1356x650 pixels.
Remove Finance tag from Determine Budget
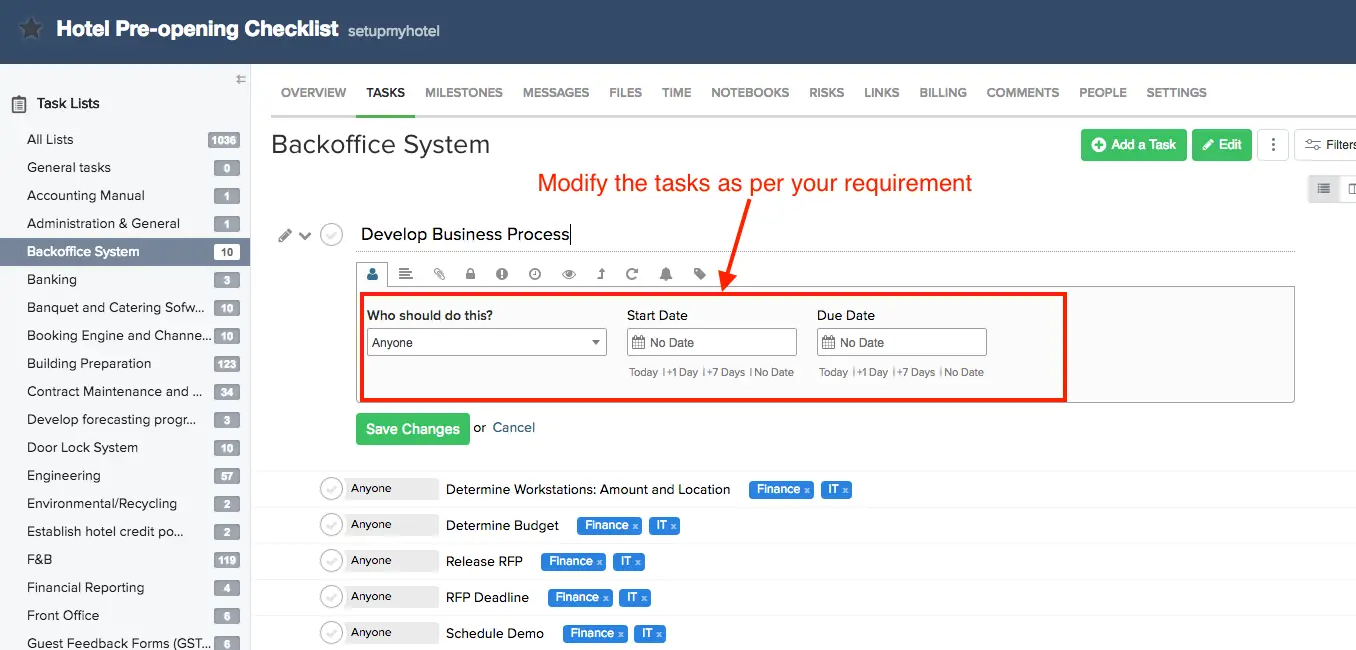[x=635, y=526]
